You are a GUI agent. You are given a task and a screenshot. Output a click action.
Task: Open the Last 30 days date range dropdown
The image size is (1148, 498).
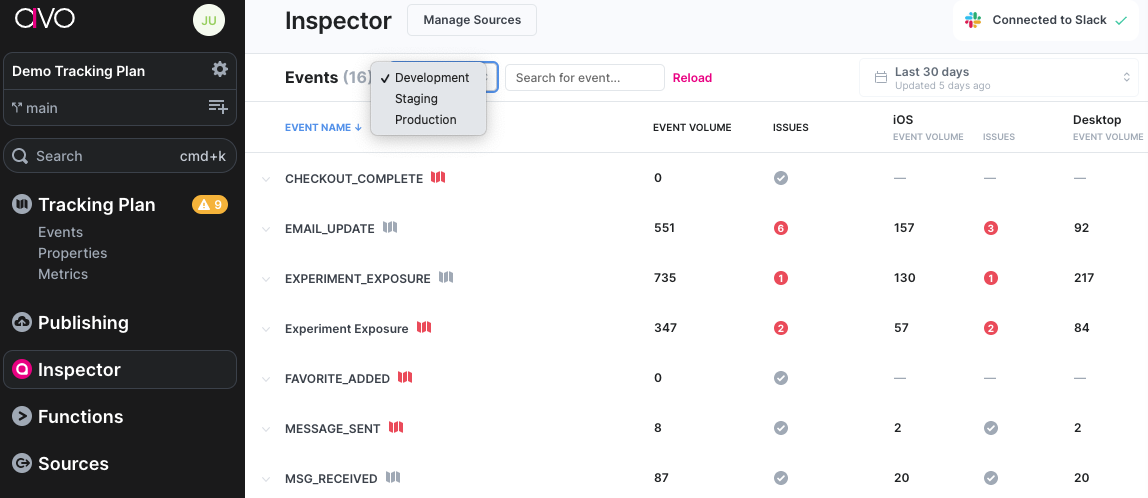point(998,78)
